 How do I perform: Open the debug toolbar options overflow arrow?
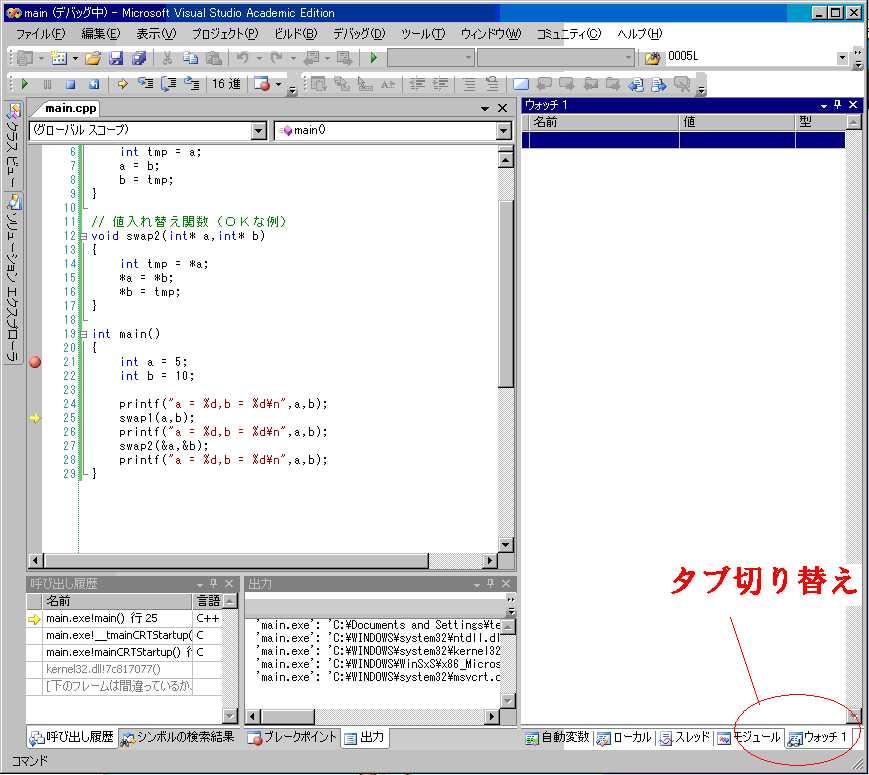292,90
